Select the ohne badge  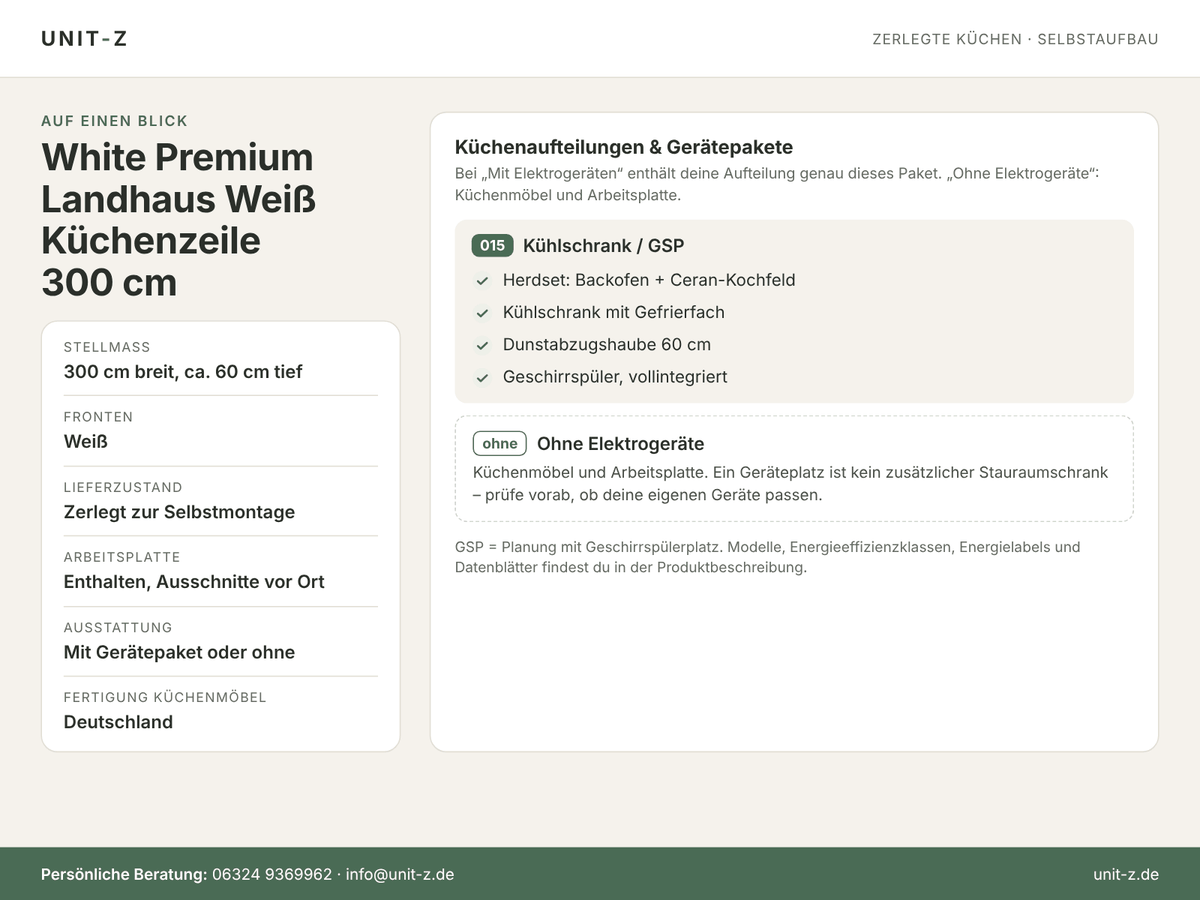tap(500, 444)
